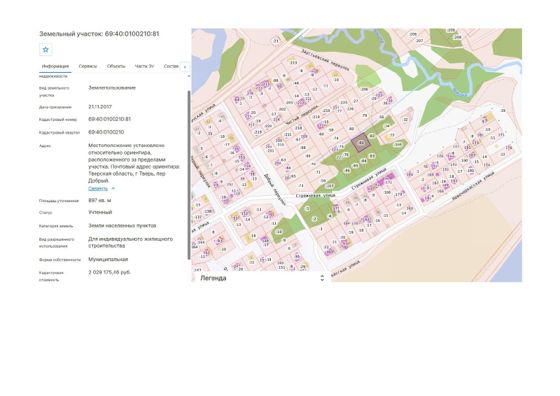Click the heading Земельный участок: 69:40:0100210:81
Image resolution: width=560 pixels, height=396 pixels.
tap(99, 34)
